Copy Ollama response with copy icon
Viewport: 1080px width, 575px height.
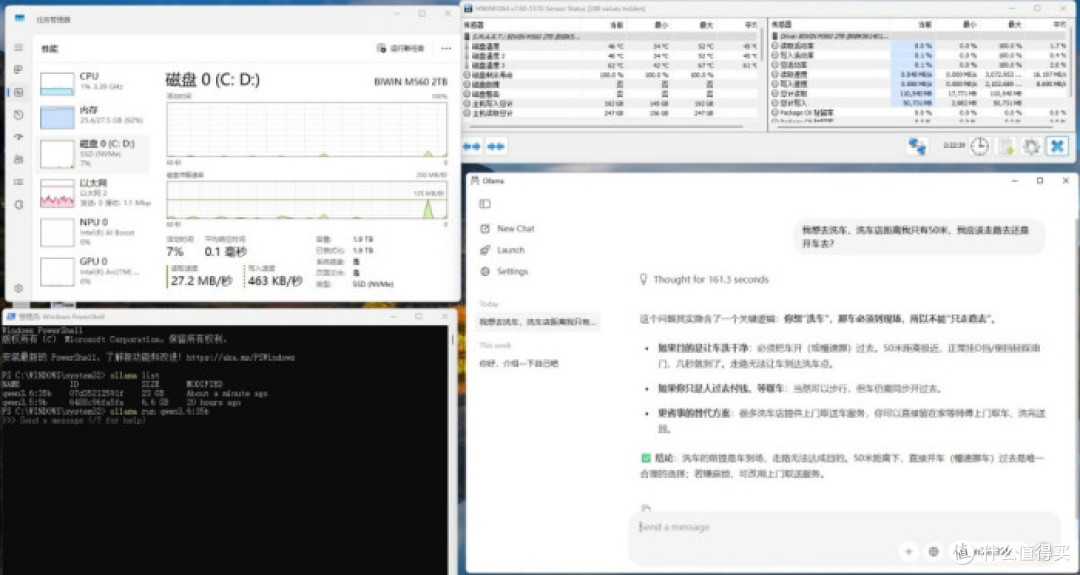(x=645, y=508)
